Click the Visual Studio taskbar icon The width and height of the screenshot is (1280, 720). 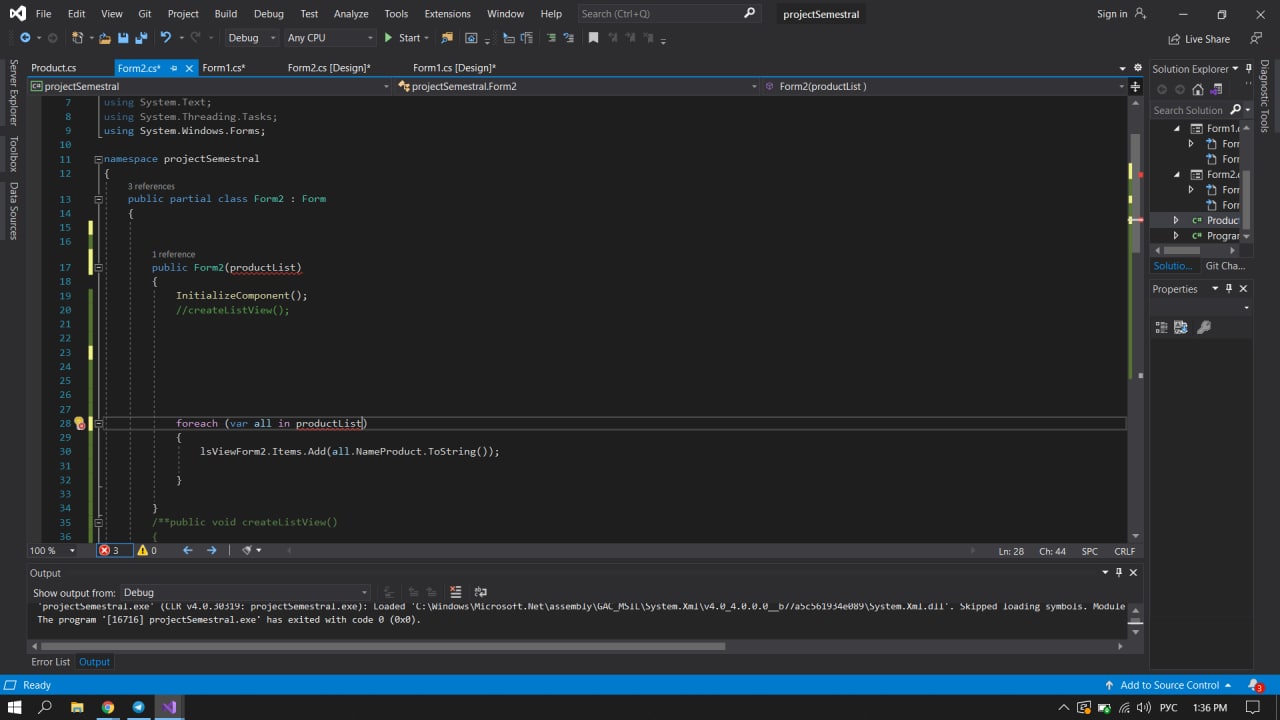click(x=169, y=707)
